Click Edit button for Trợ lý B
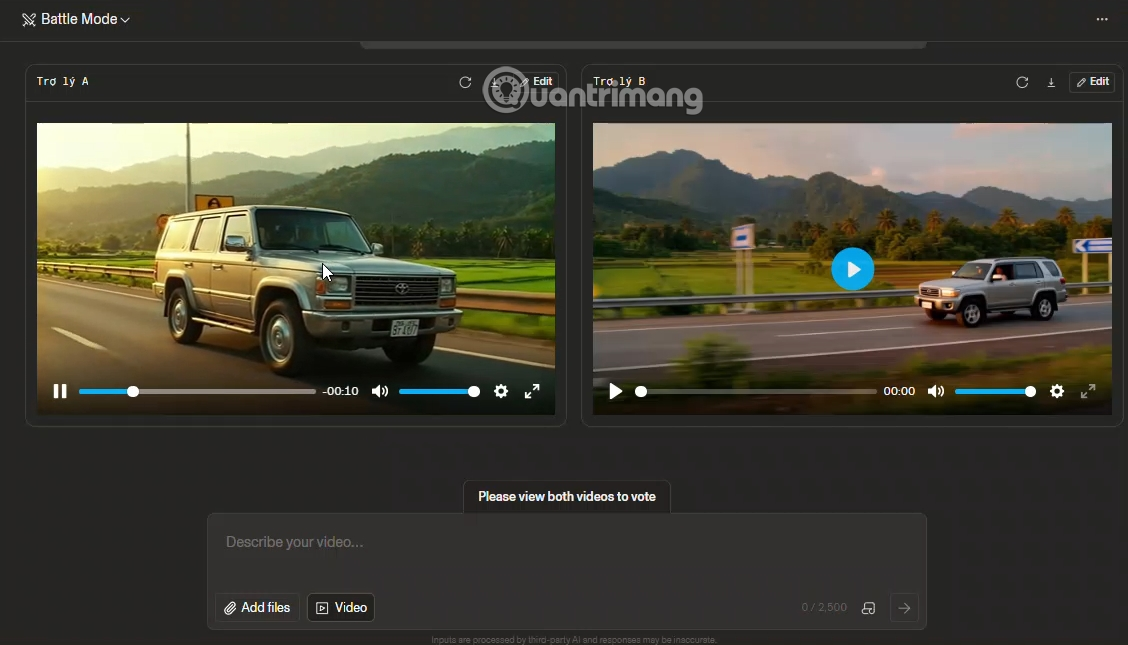This screenshot has height=645, width=1128. 1092,82
